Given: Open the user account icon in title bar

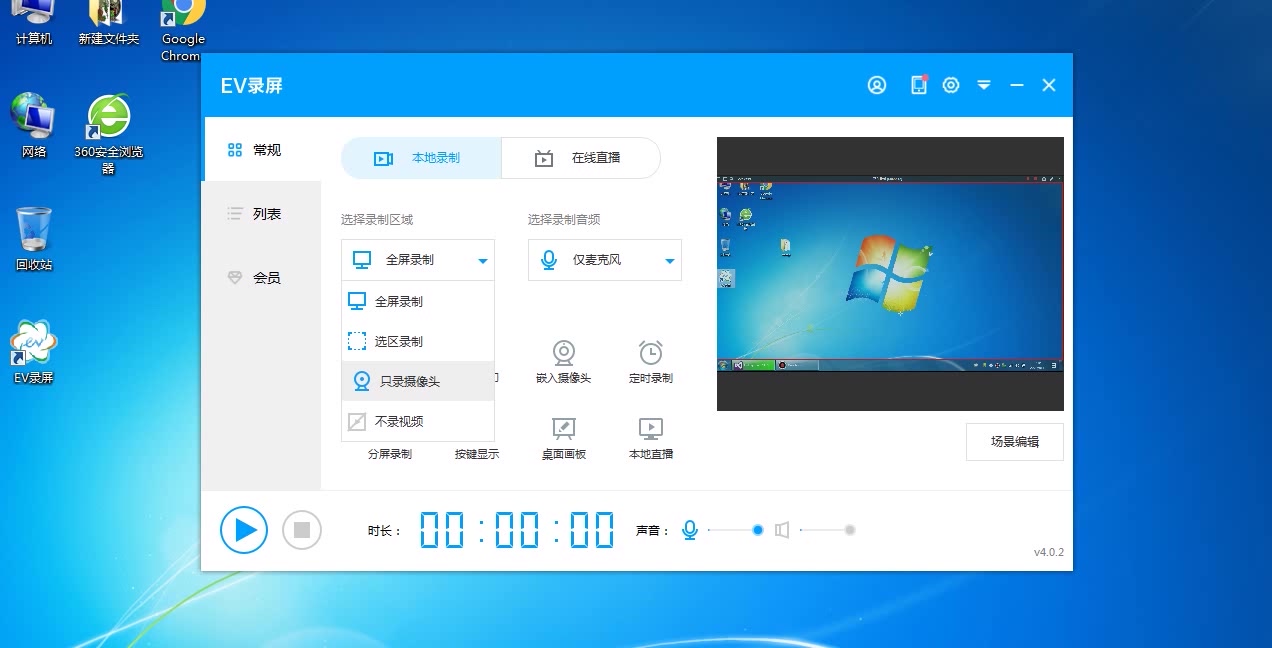Looking at the screenshot, I should 877,85.
